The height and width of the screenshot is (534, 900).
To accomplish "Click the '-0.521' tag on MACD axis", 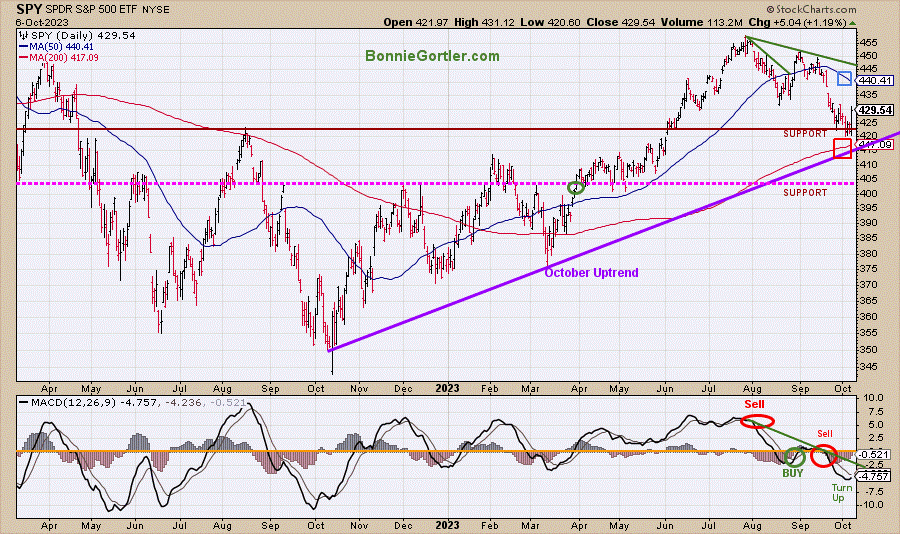I will click(874, 454).
